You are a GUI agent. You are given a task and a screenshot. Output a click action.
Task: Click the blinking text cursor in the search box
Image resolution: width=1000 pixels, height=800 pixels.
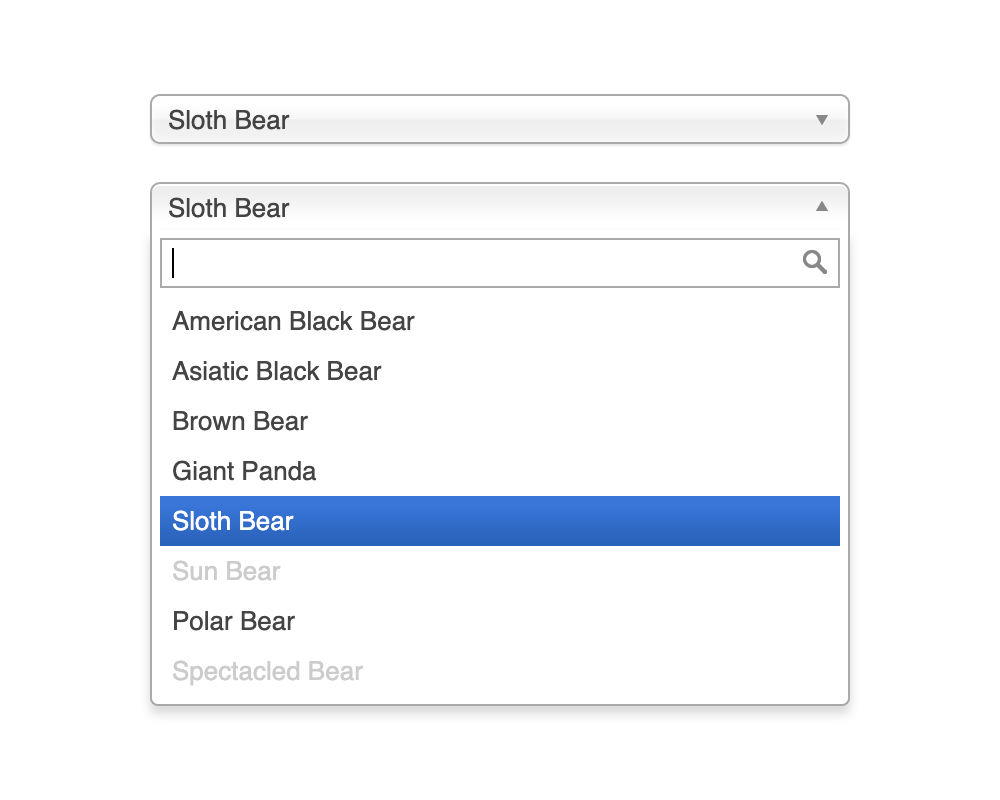[174, 263]
